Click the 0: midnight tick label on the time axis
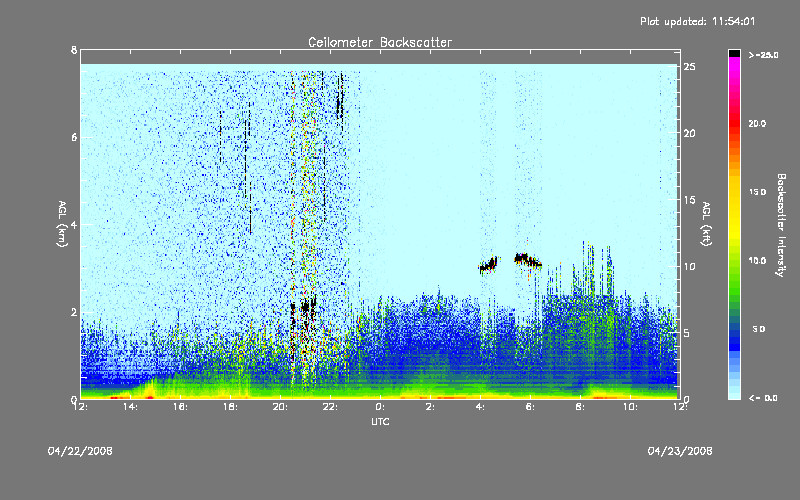 click(x=380, y=407)
